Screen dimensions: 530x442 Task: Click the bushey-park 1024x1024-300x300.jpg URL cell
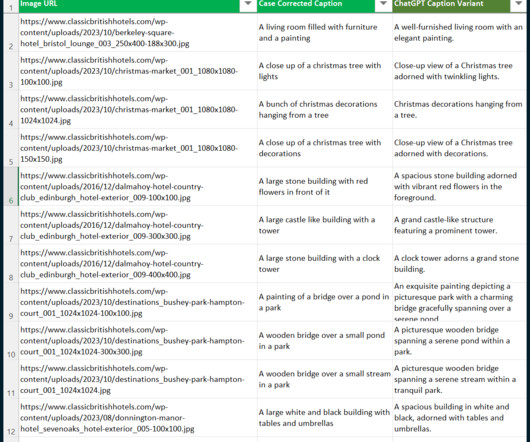(x=138, y=341)
